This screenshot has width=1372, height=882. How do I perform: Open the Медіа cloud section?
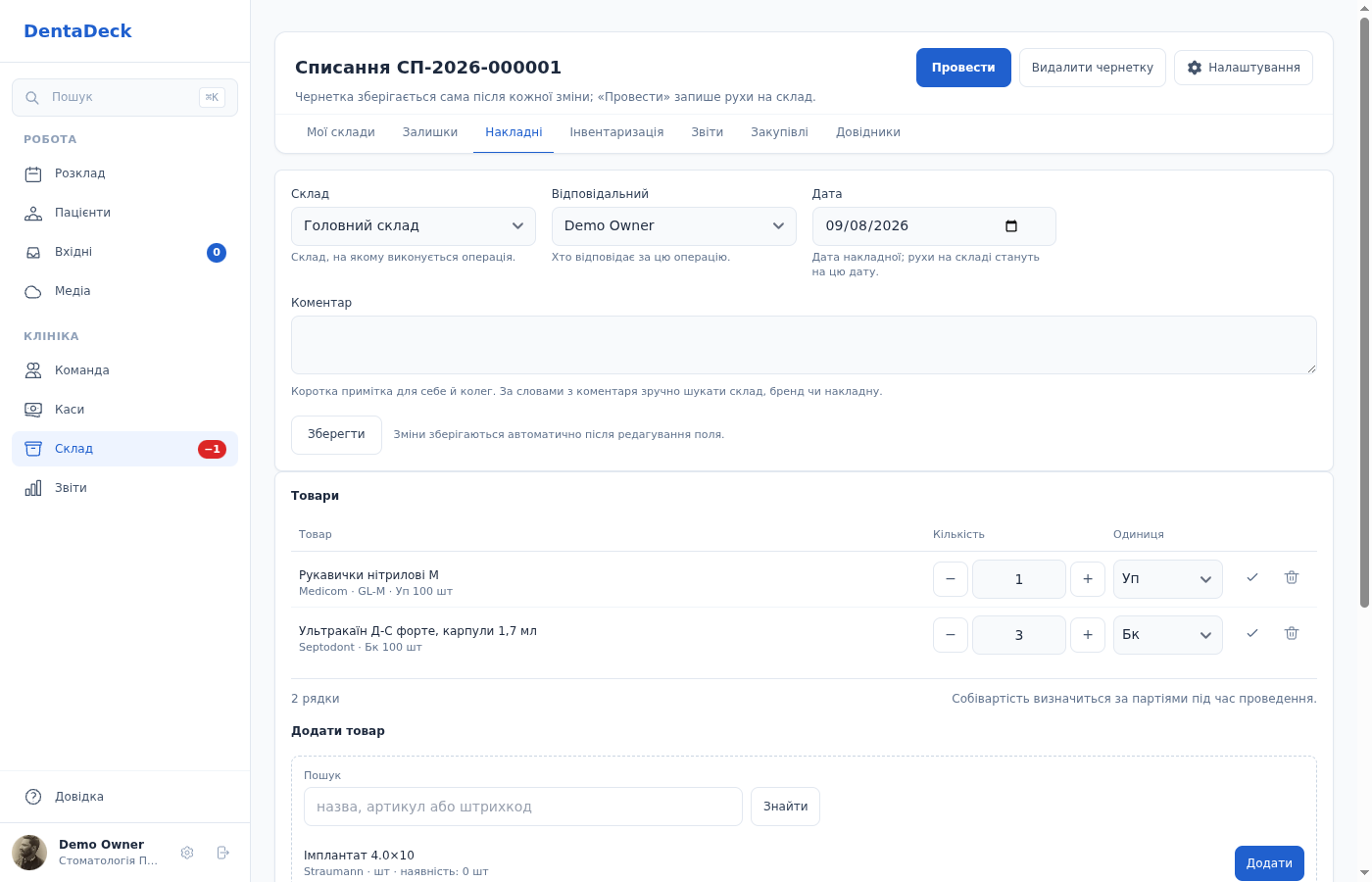[124, 291]
